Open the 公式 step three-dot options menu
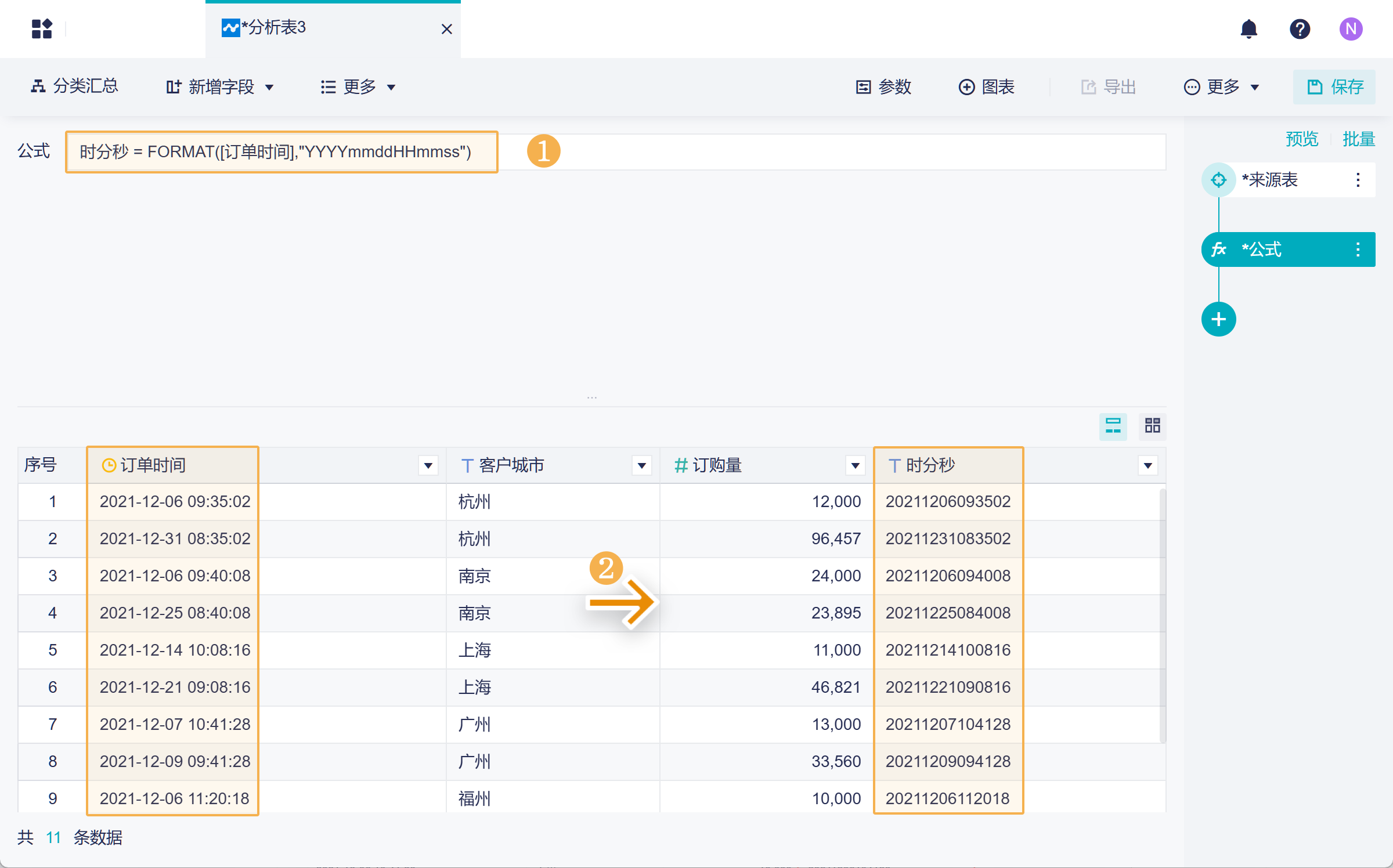 point(1358,249)
